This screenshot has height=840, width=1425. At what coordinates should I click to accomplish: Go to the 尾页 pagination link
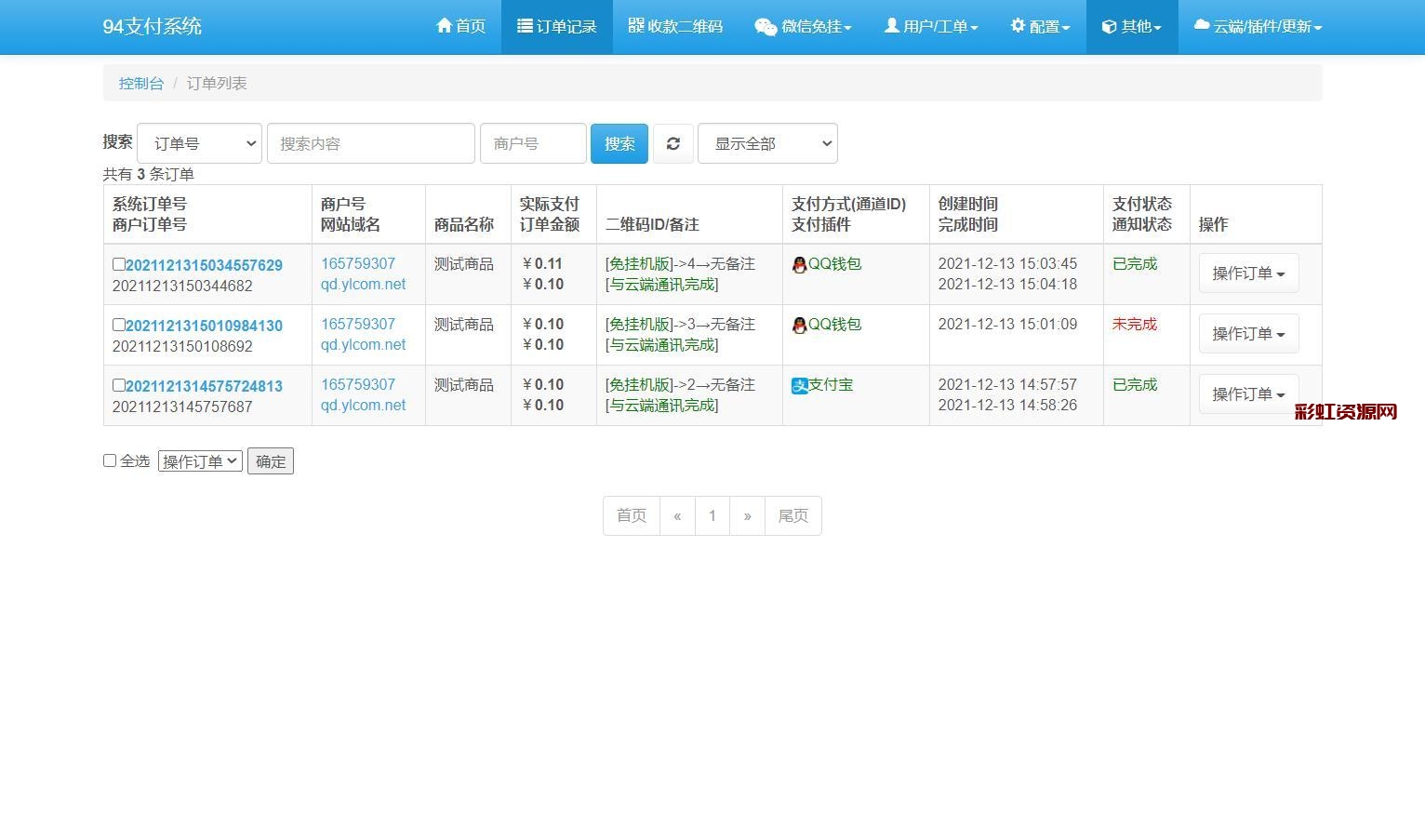792,515
